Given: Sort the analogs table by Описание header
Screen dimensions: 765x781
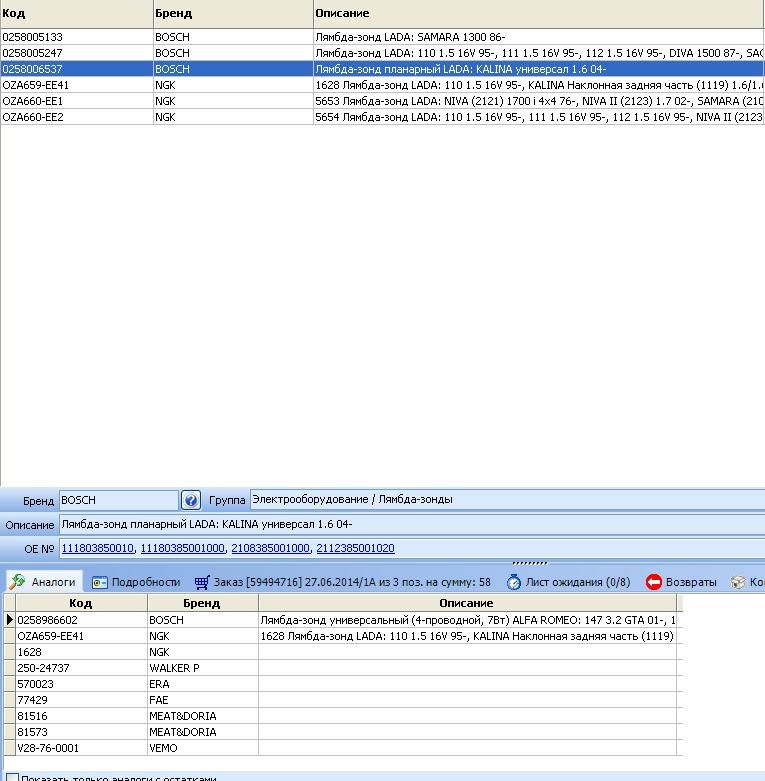Looking at the screenshot, I should 467,603.
